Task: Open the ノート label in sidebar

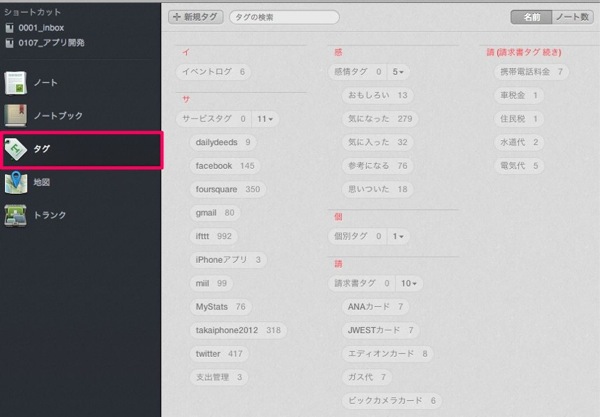Action: click(x=46, y=83)
